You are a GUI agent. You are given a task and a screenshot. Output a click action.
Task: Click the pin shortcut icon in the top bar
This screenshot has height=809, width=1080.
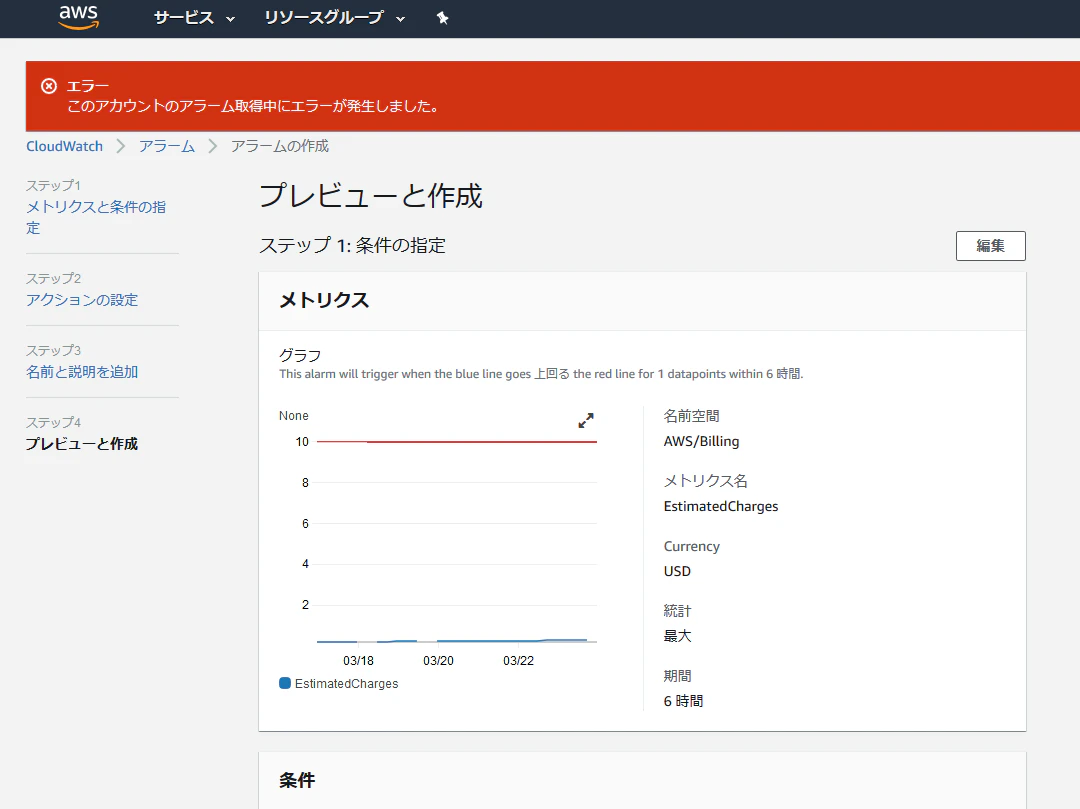coord(442,18)
